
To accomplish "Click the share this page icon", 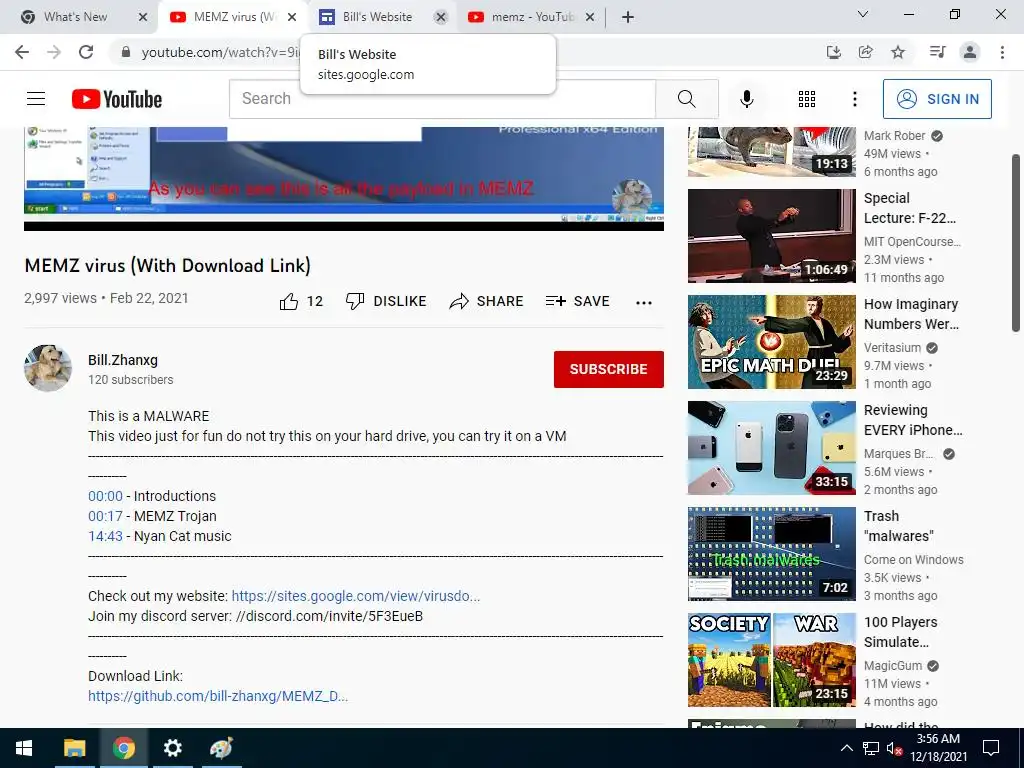I will click(865, 52).
